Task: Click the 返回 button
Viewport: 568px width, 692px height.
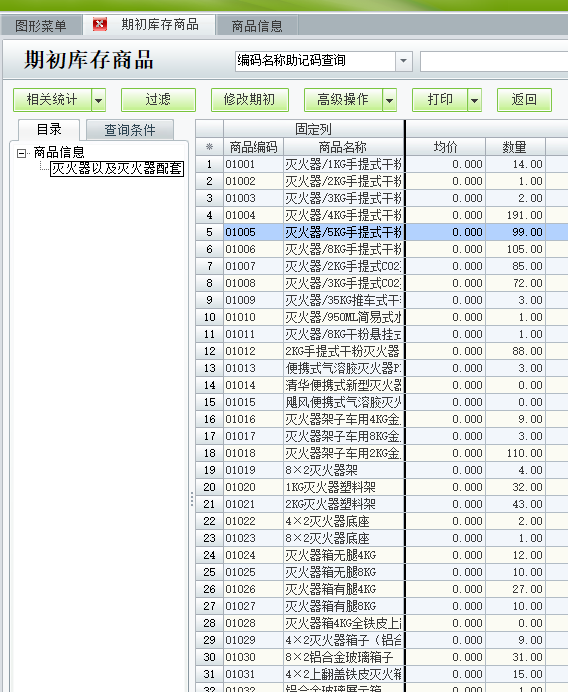Action: (524, 100)
